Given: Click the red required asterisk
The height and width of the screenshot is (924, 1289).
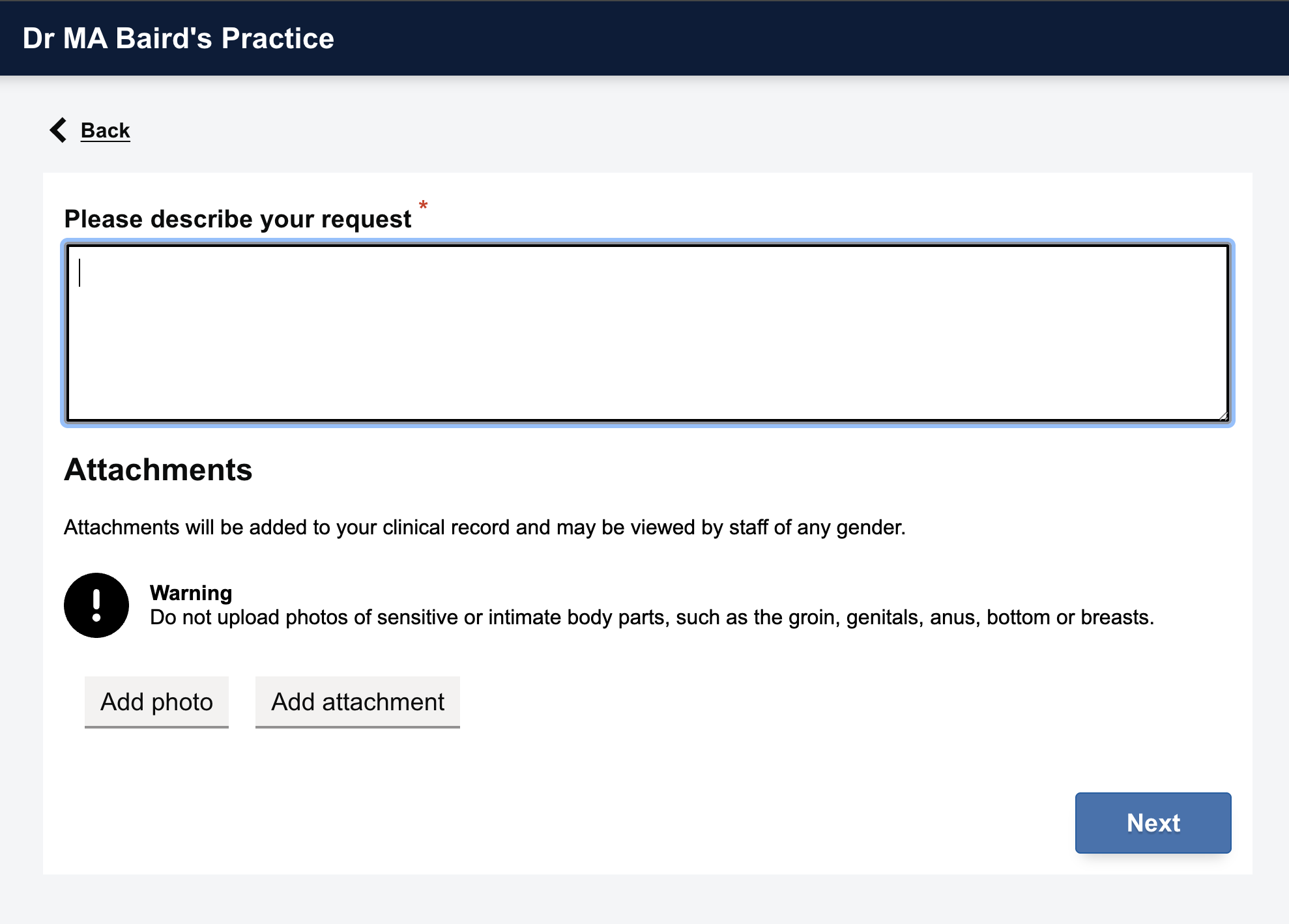Looking at the screenshot, I should tap(423, 206).
